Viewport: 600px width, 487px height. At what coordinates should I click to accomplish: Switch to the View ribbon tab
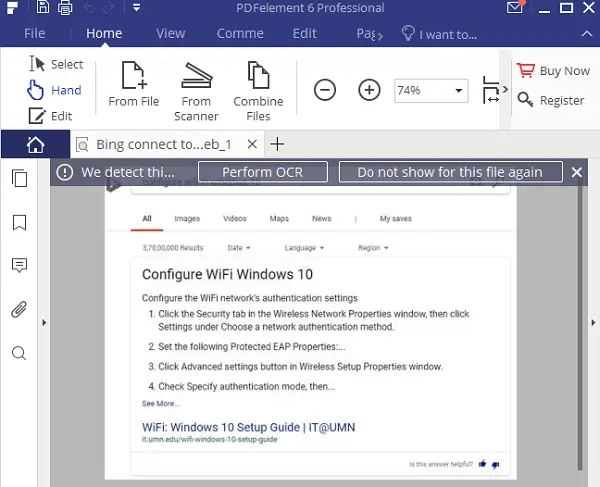coord(170,34)
